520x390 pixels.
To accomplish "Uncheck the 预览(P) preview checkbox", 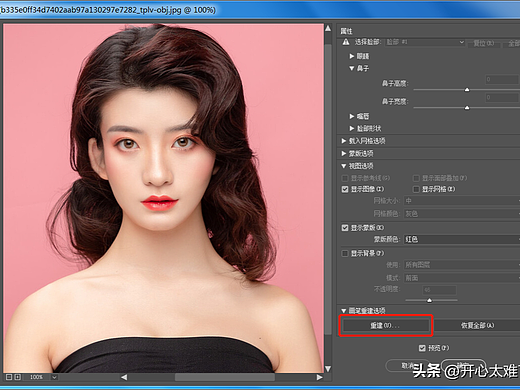I will click(x=422, y=348).
